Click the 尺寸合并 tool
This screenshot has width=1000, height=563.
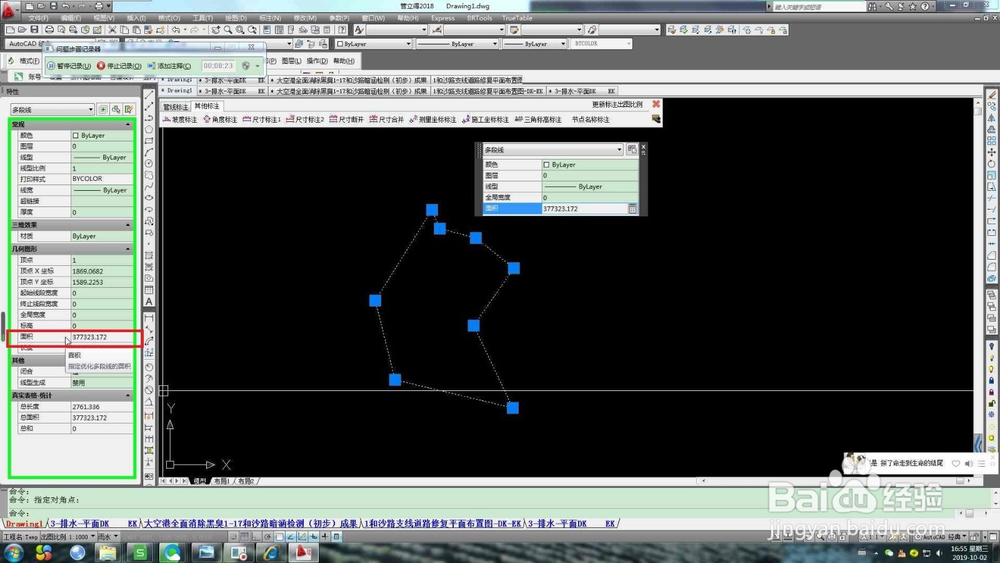[386, 119]
